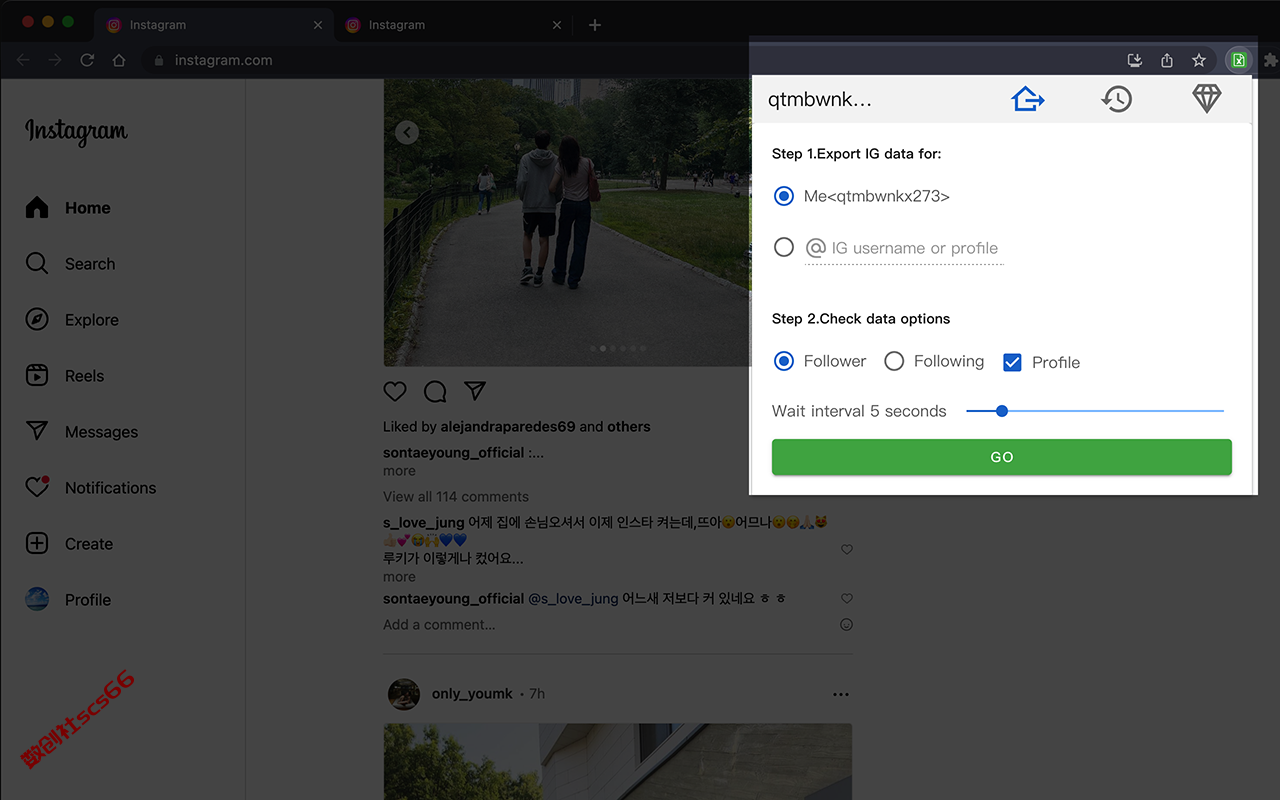Adjust the wait interval slider
Viewport: 1280px width, 800px height.
[1095, 411]
